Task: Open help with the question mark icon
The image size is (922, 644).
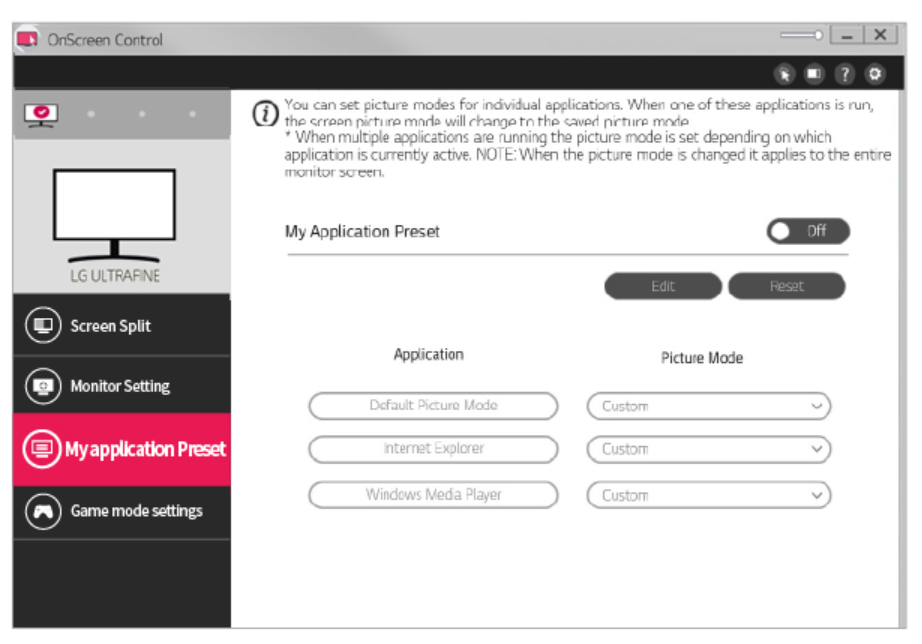Action: 845,74
